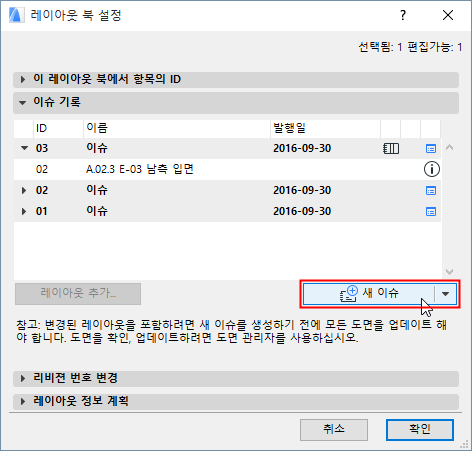Click the disabled 레이아웃 추가... button
472x451 pixels.
(78, 294)
